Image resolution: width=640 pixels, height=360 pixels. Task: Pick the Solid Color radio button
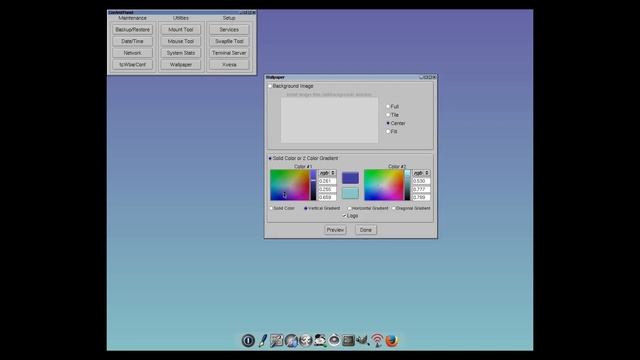271,208
